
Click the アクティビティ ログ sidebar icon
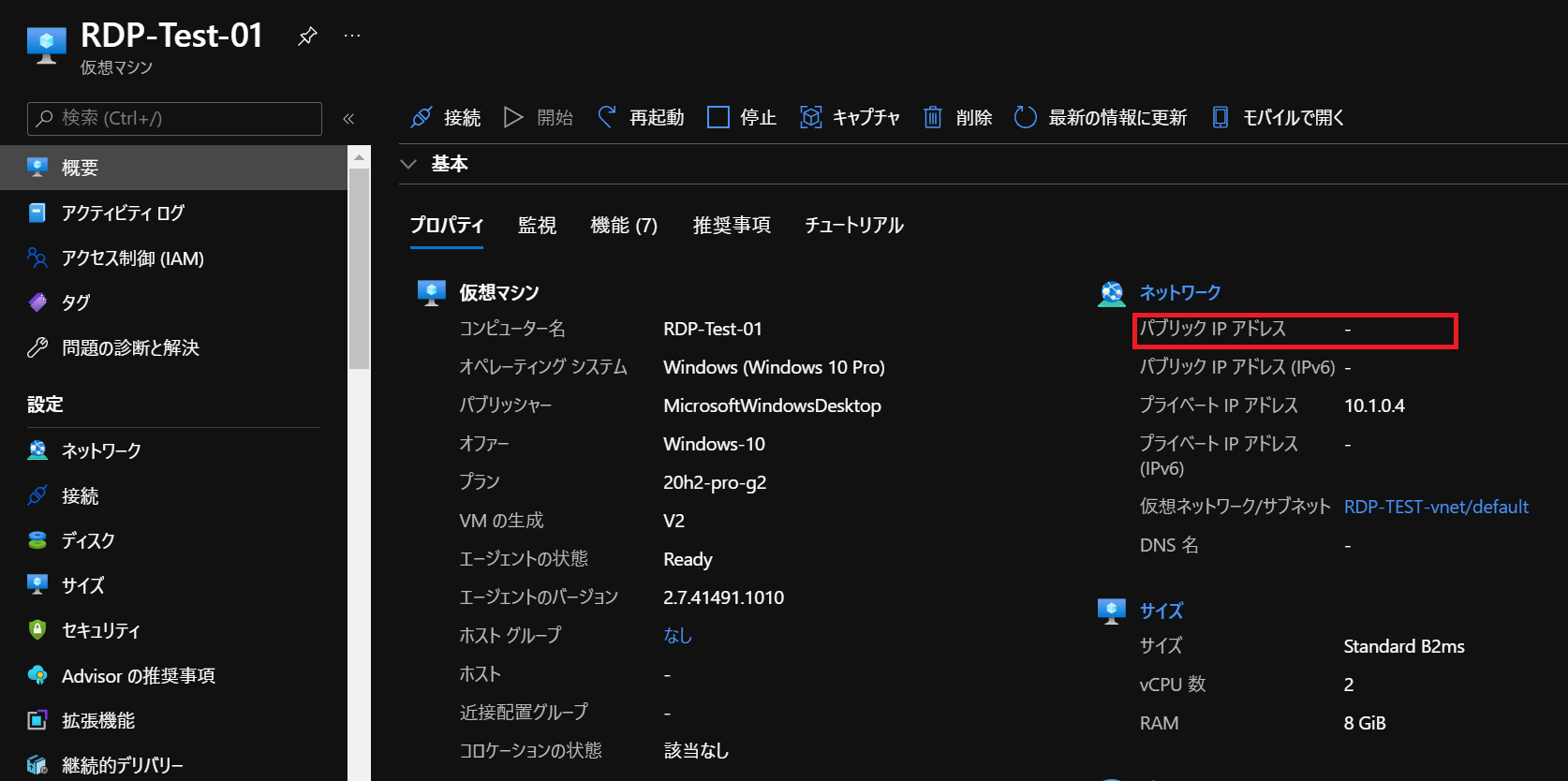[x=37, y=213]
